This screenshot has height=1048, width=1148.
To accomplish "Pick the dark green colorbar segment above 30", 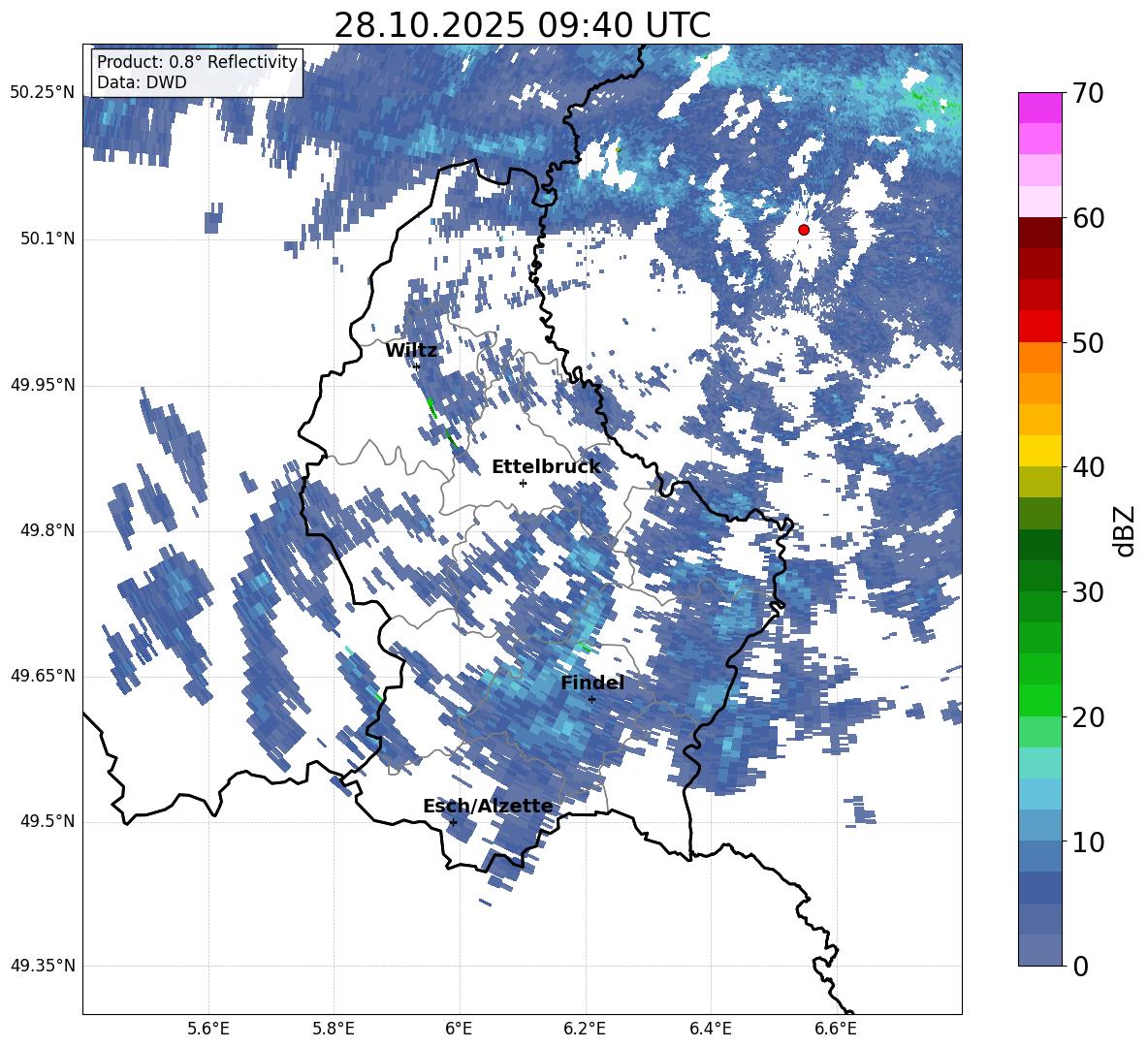I will (1039, 576).
